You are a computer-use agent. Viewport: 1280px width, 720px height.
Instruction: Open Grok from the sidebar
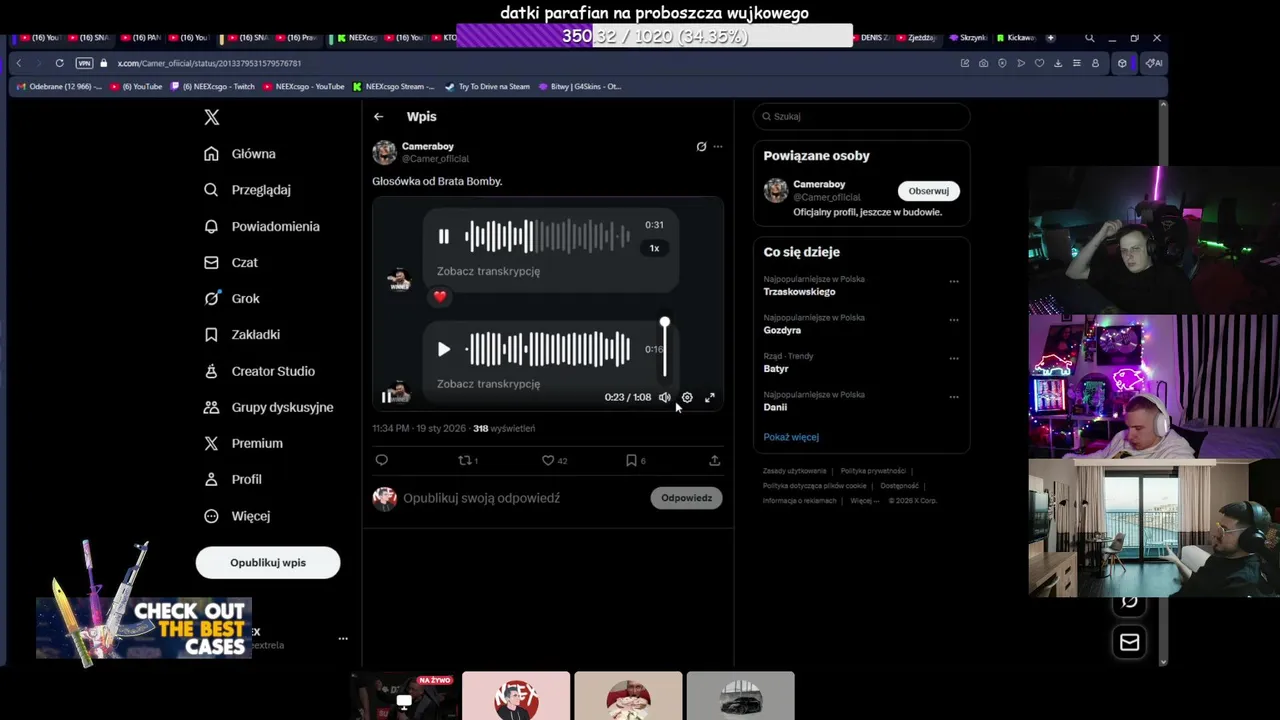[231, 298]
